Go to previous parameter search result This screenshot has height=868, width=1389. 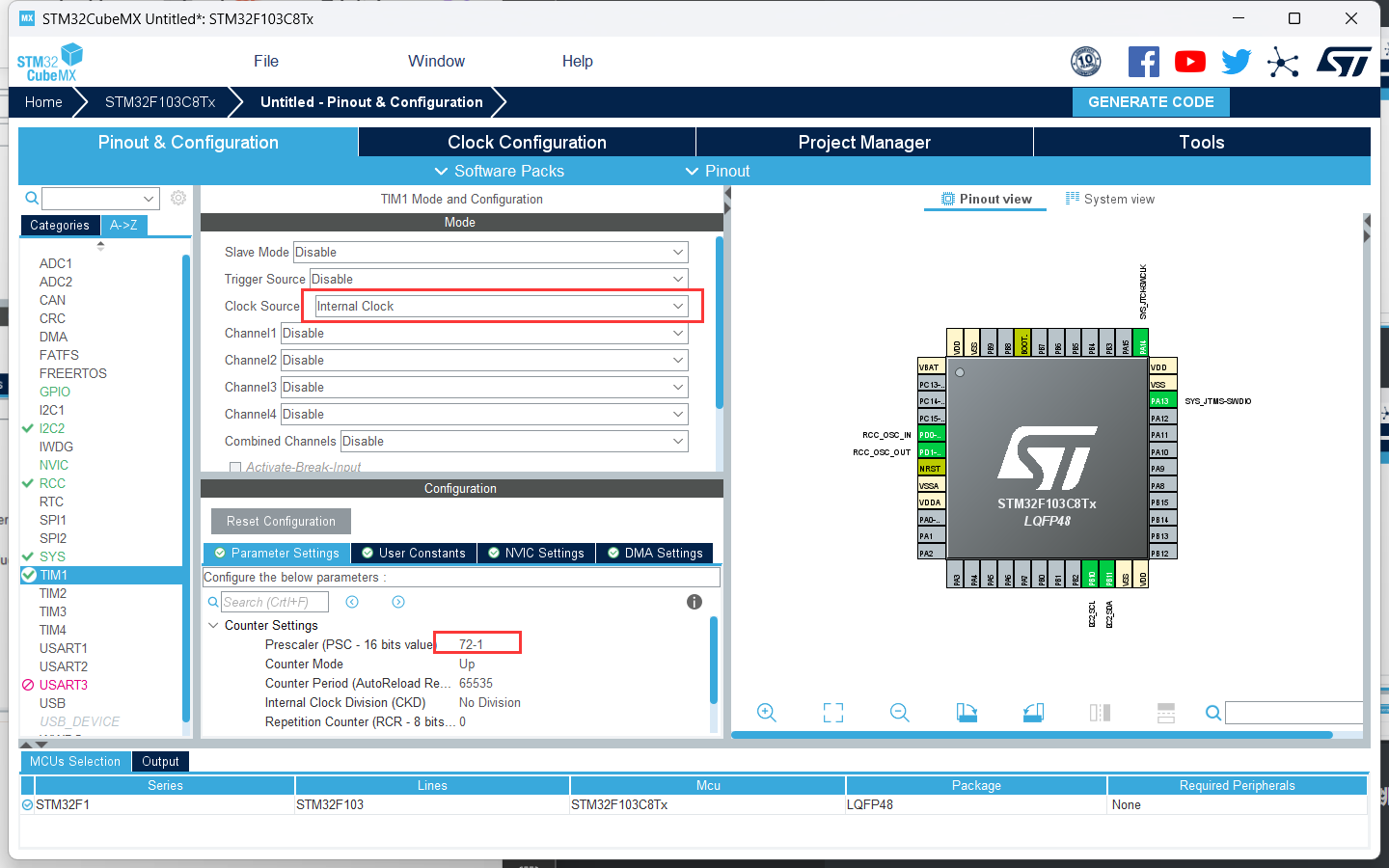pos(352,602)
